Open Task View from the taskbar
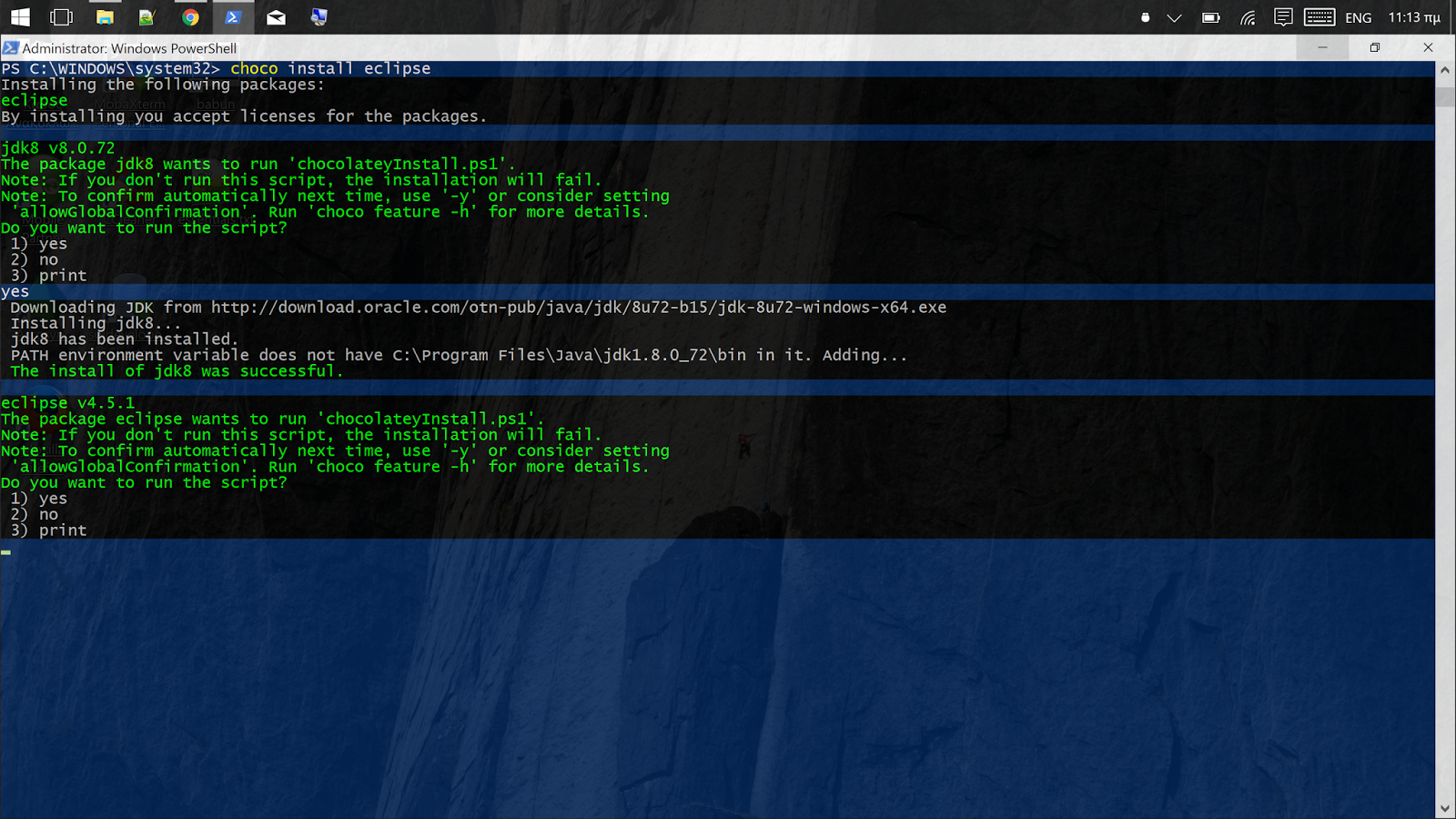Image resolution: width=1456 pixels, height=819 pixels. (x=62, y=16)
